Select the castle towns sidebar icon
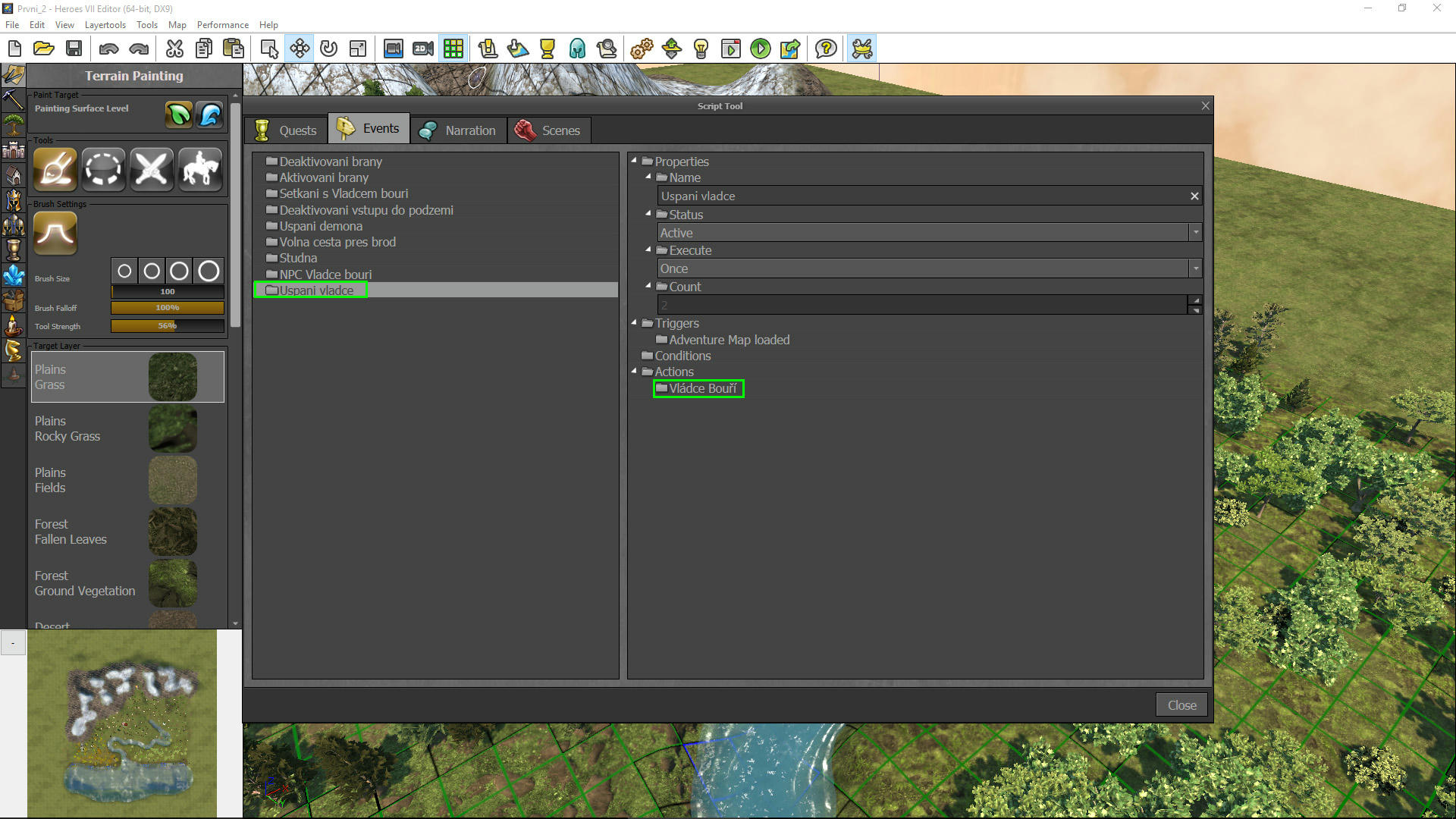Image resolution: width=1456 pixels, height=819 pixels. [x=13, y=149]
